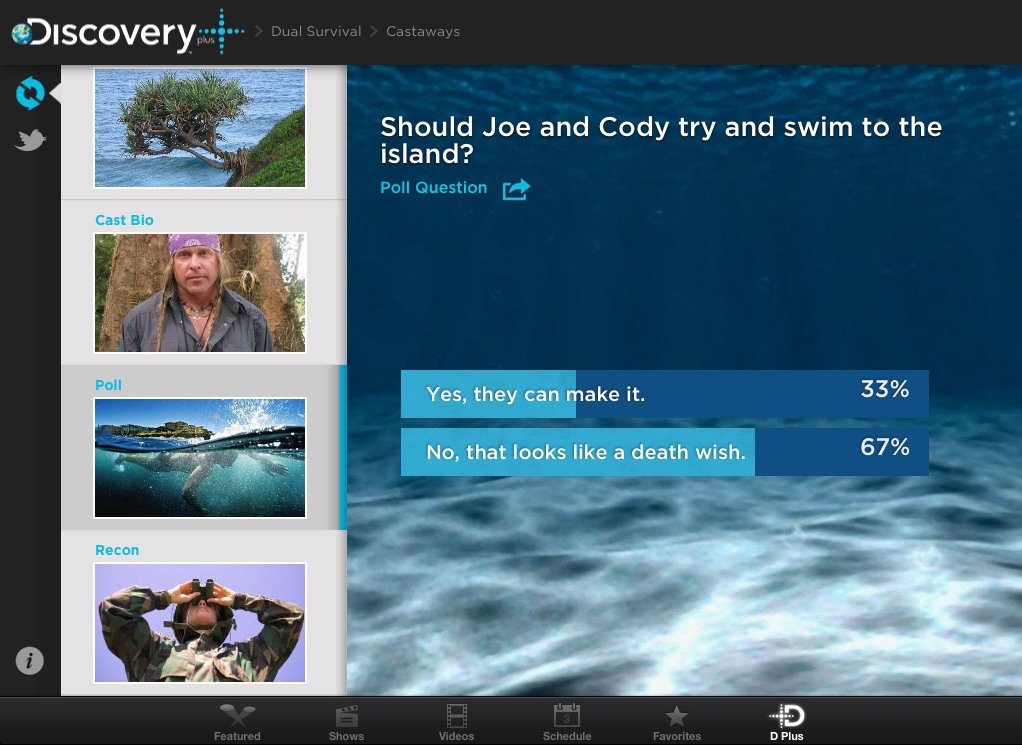Open the Shows clapperboard icon

click(346, 722)
